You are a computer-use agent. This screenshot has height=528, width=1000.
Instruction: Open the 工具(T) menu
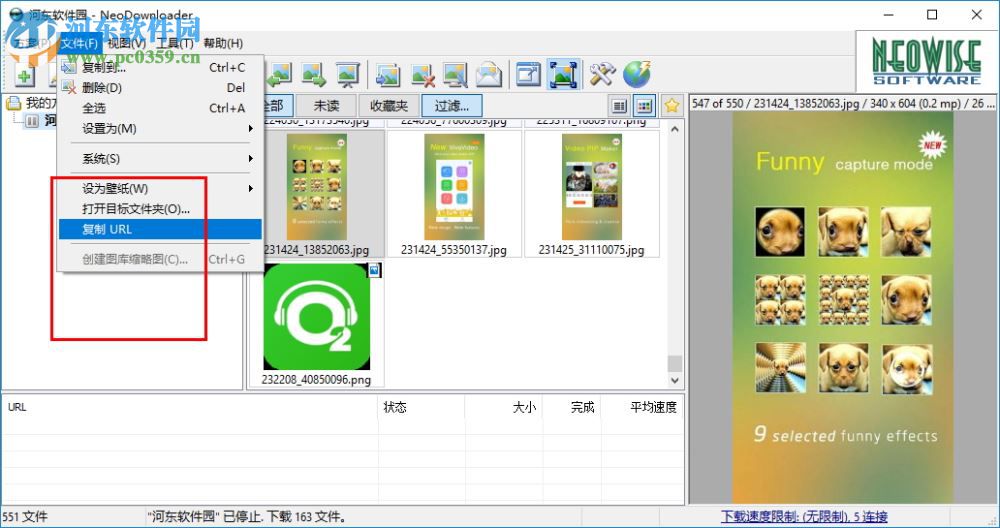pyautogui.click(x=175, y=43)
